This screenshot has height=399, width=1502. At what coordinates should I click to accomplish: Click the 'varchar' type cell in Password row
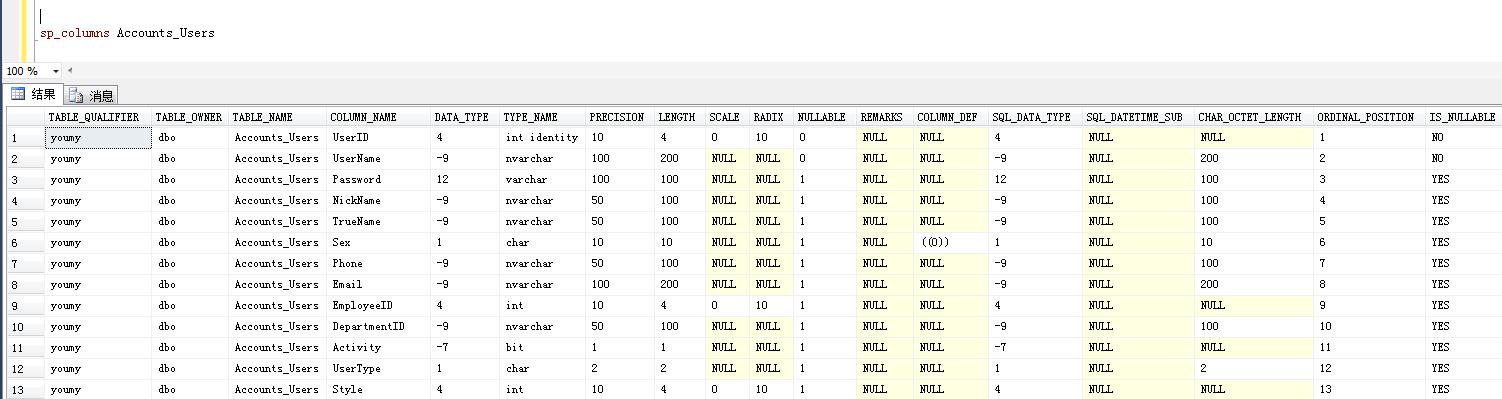542,180
